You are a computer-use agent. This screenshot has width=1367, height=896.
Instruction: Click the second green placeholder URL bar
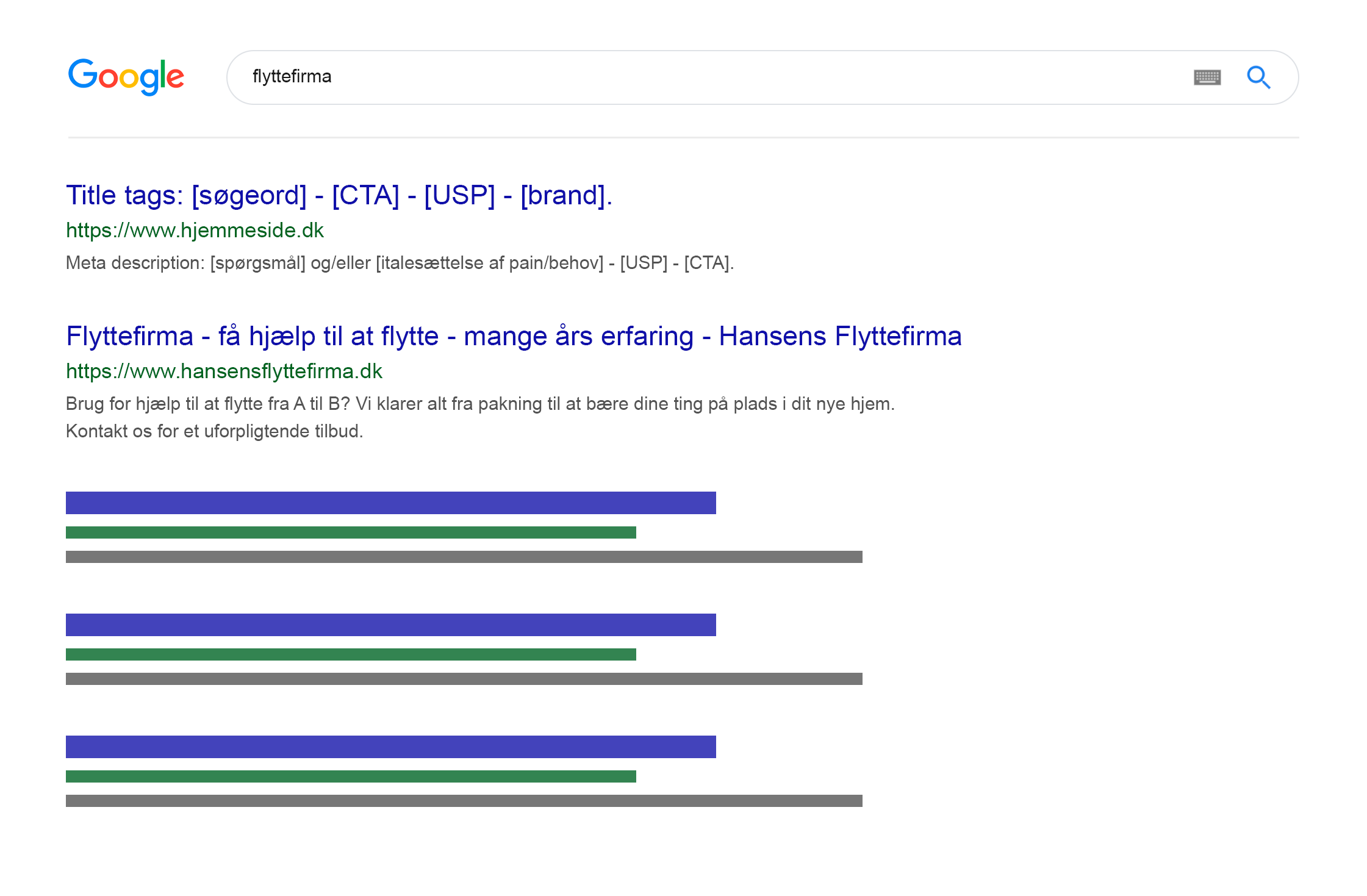click(351, 654)
